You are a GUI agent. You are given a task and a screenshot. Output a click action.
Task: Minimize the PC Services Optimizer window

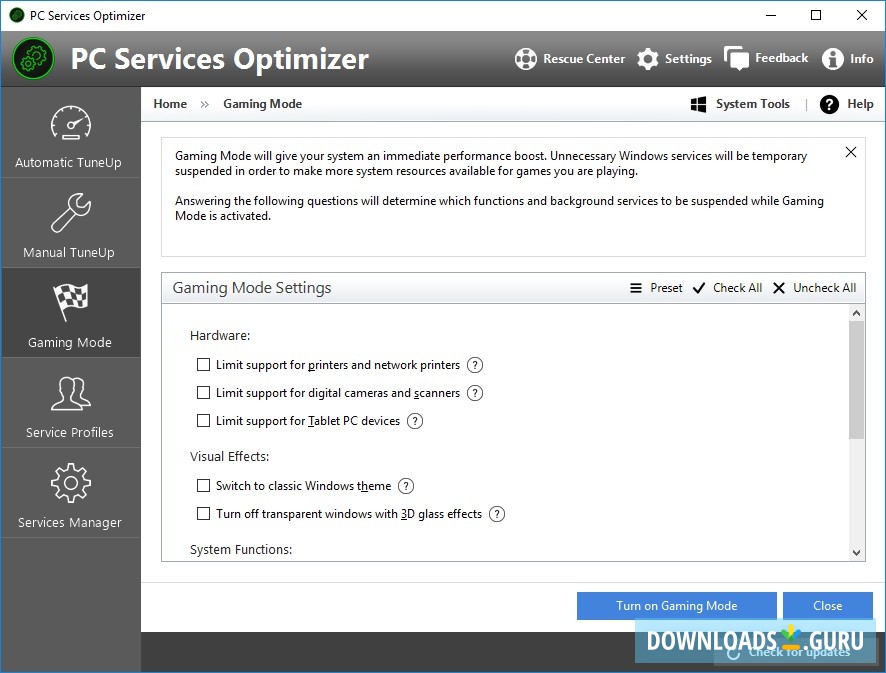click(x=771, y=15)
